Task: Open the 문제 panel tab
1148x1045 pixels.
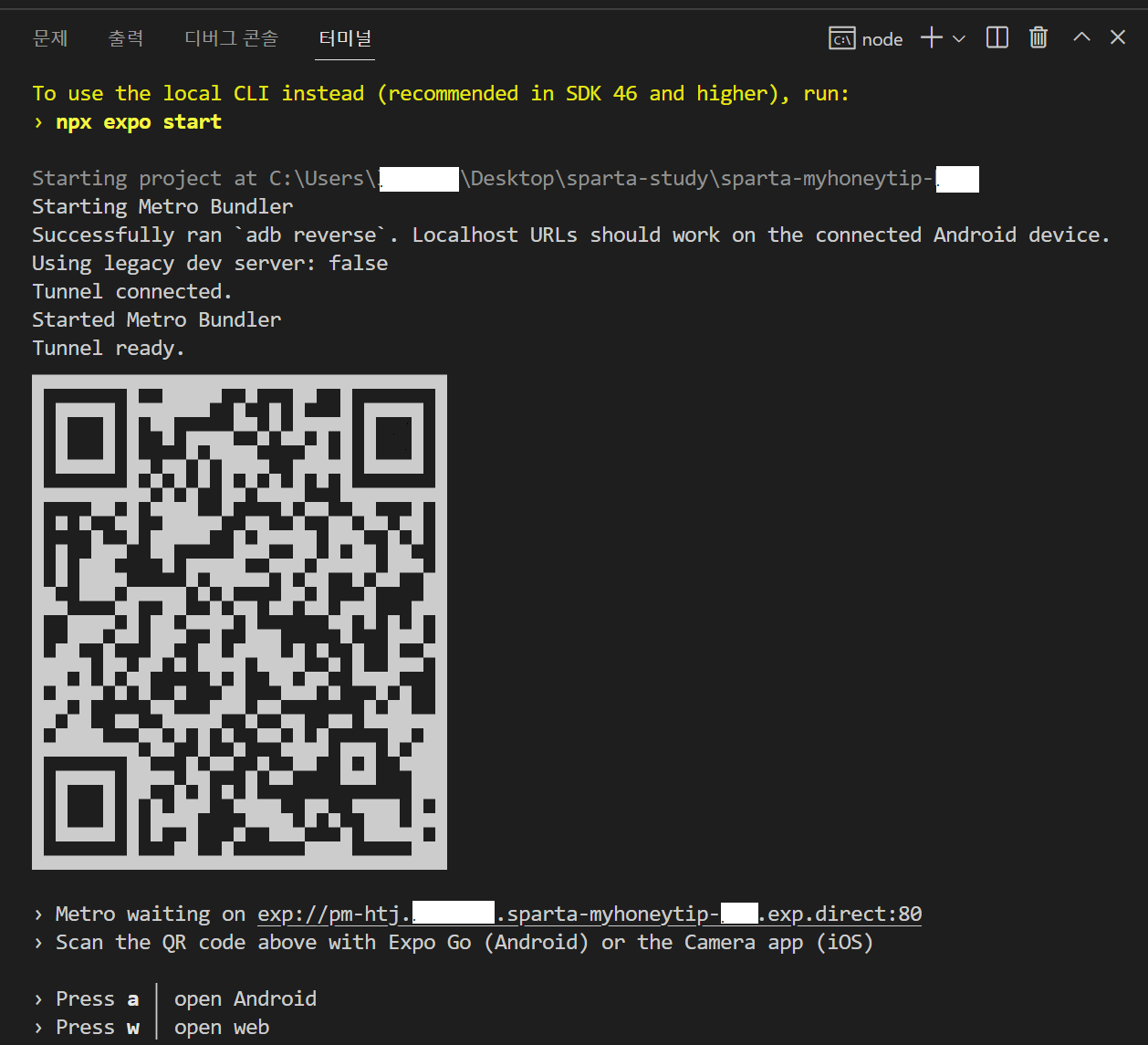Action: (50, 38)
